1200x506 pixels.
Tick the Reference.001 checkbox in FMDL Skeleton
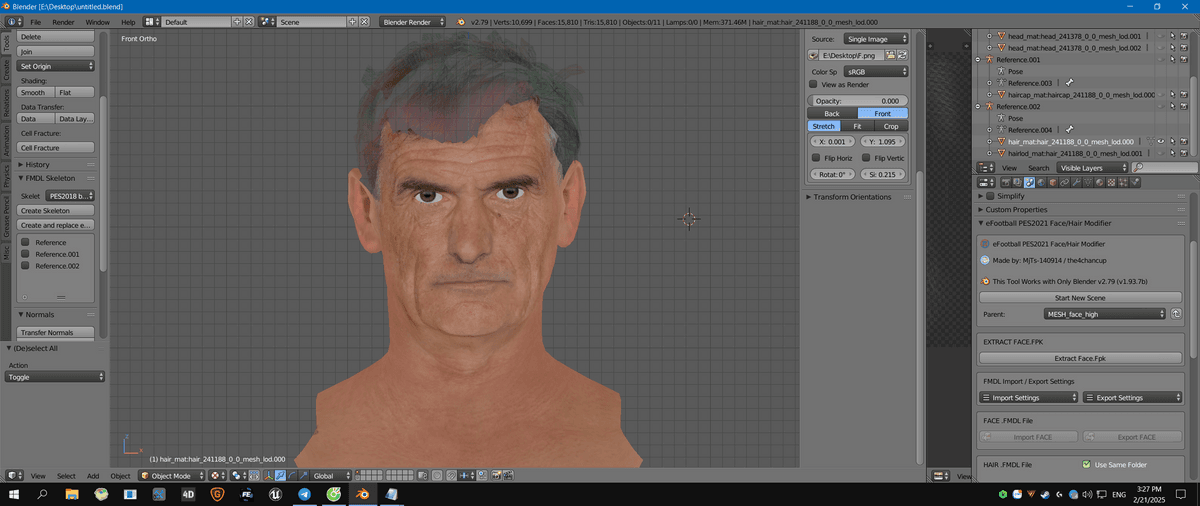click(x=25, y=254)
